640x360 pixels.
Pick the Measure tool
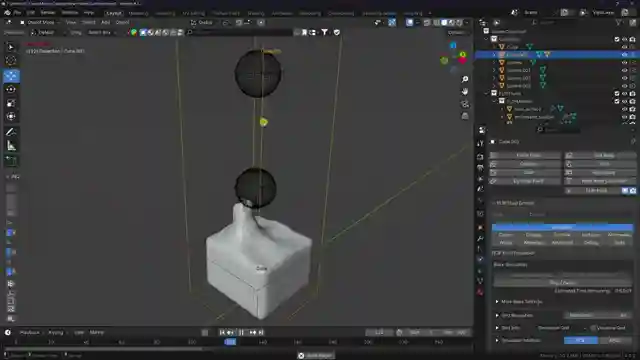(11, 146)
